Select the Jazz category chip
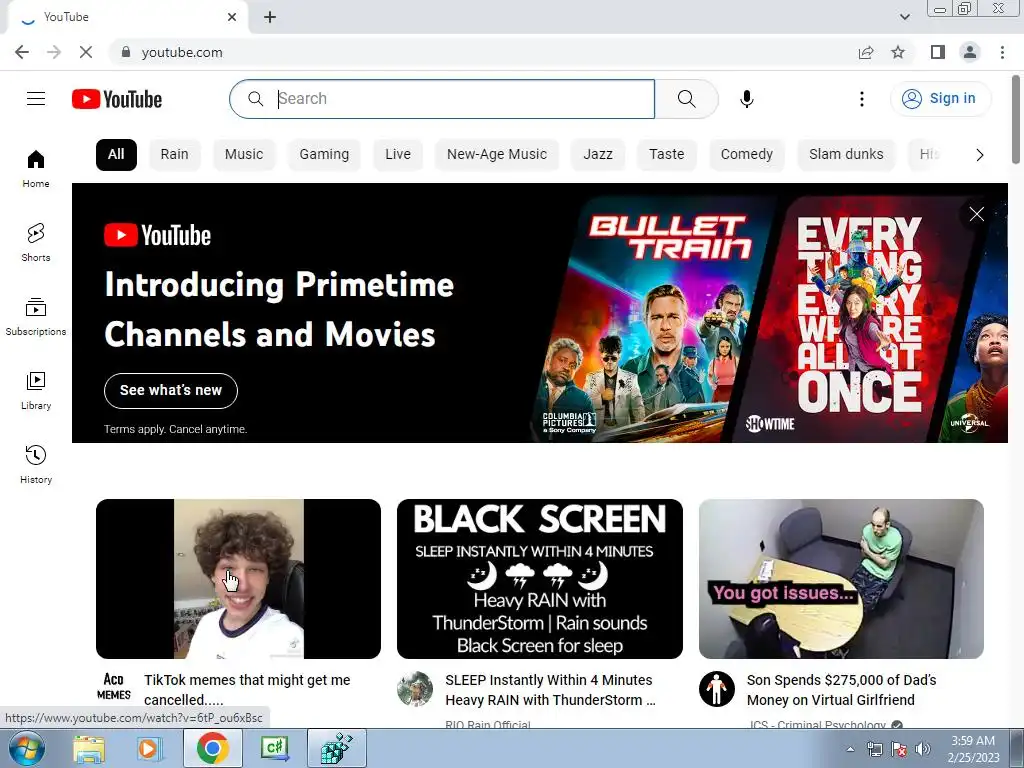This screenshot has height=768, width=1024. click(x=598, y=155)
